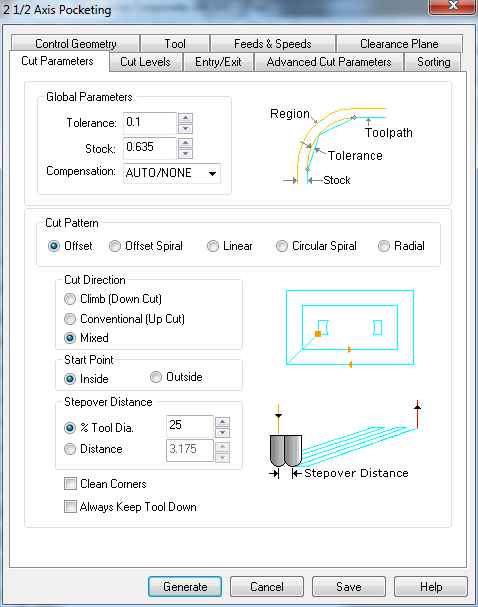The width and height of the screenshot is (478, 607).
Task: Click the Generate button
Action: coord(185,587)
